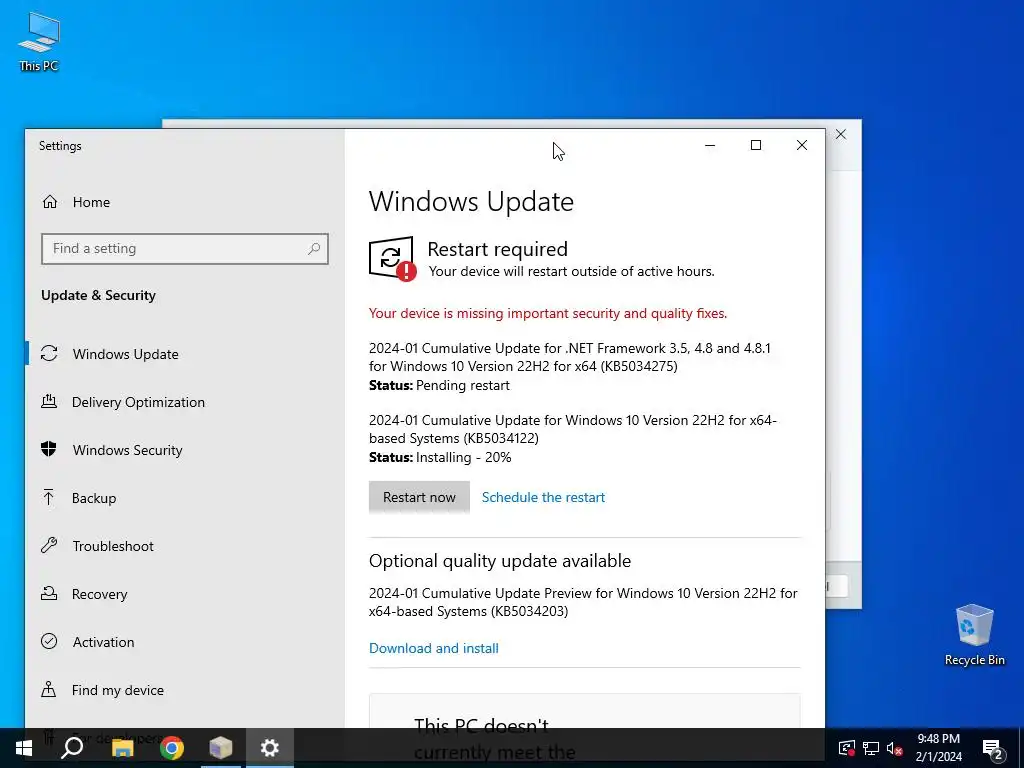The height and width of the screenshot is (768, 1024).
Task: Minimize the Settings window
Action: tap(710, 145)
